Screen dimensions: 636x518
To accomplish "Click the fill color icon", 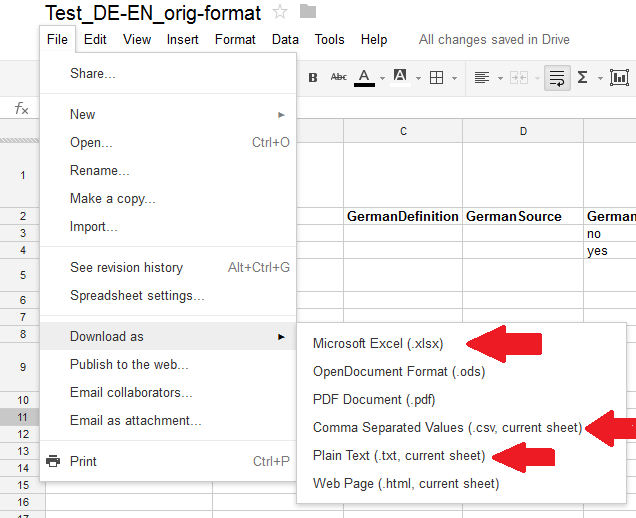I will click(399, 77).
